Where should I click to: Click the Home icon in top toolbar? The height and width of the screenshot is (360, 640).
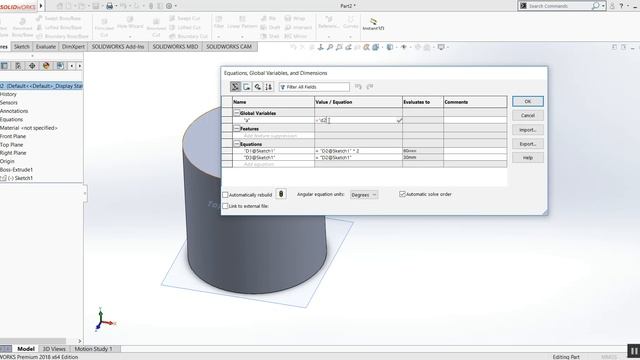[x=60, y=6]
